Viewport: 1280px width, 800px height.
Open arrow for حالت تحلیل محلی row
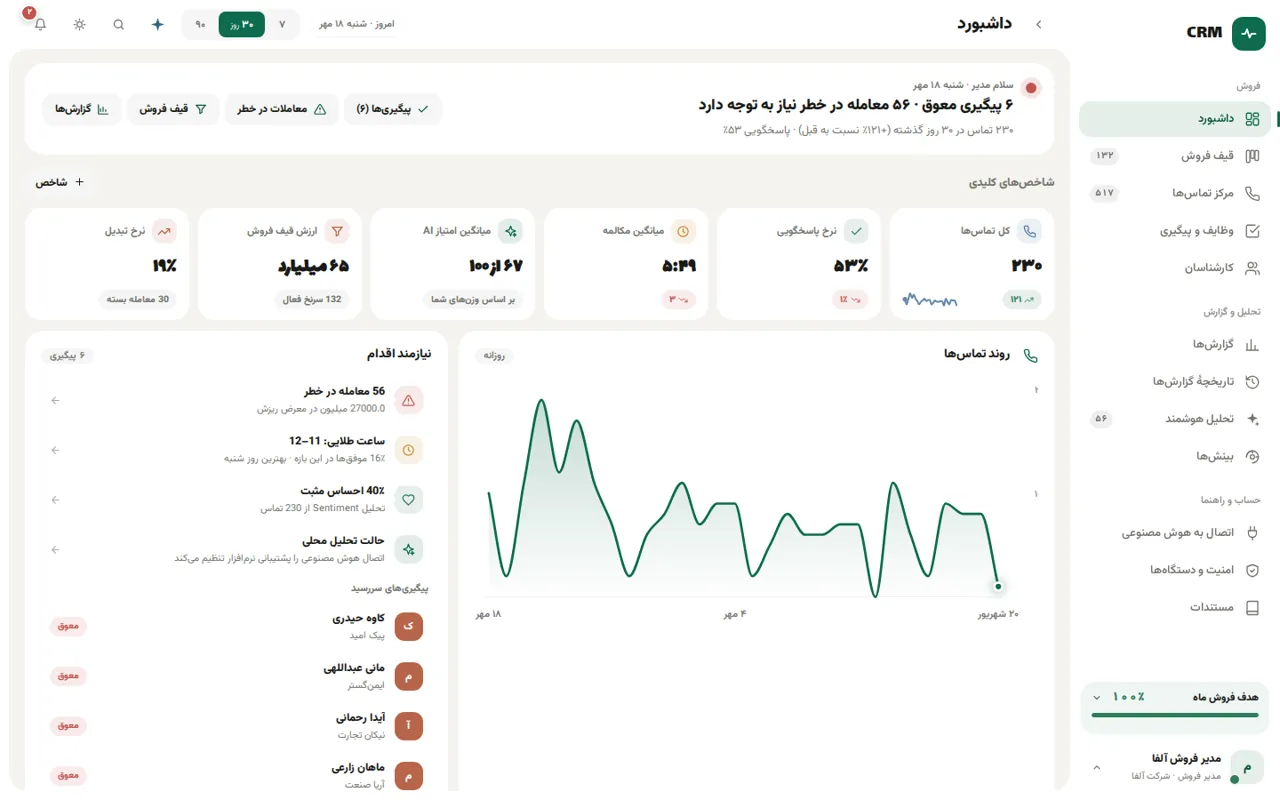pos(56,549)
